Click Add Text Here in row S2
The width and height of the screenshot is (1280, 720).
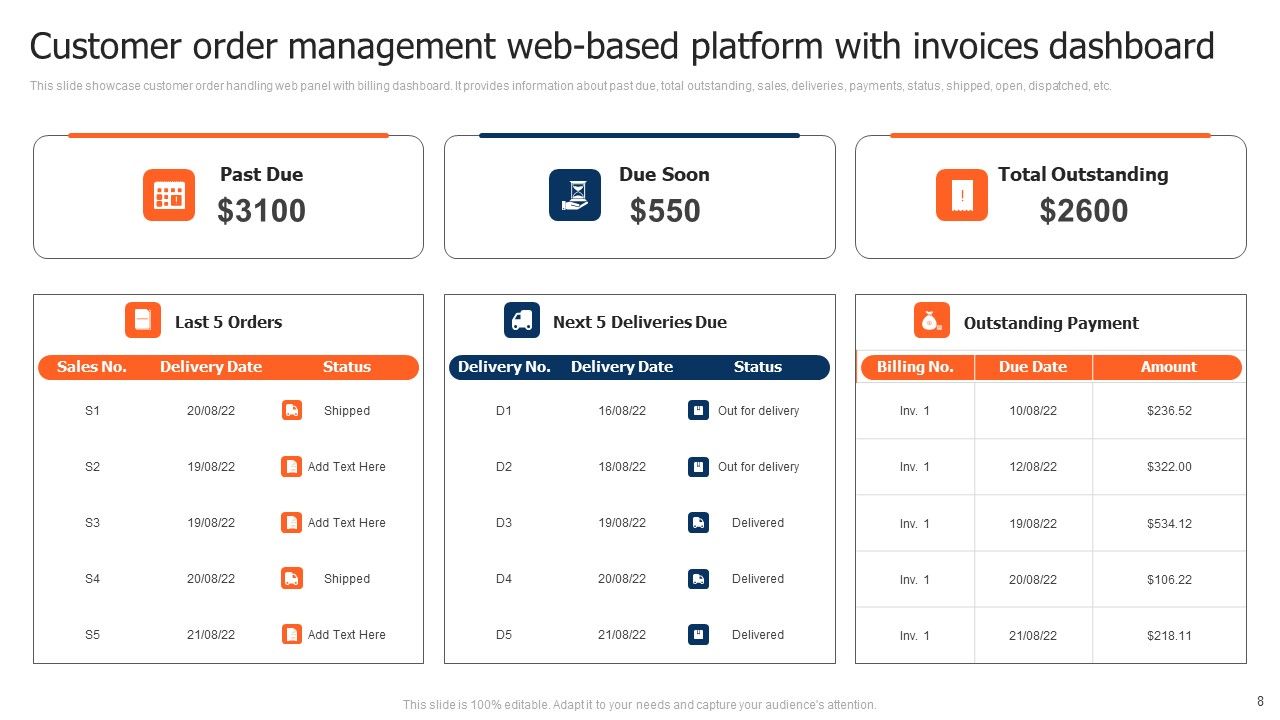pyautogui.click(x=346, y=466)
